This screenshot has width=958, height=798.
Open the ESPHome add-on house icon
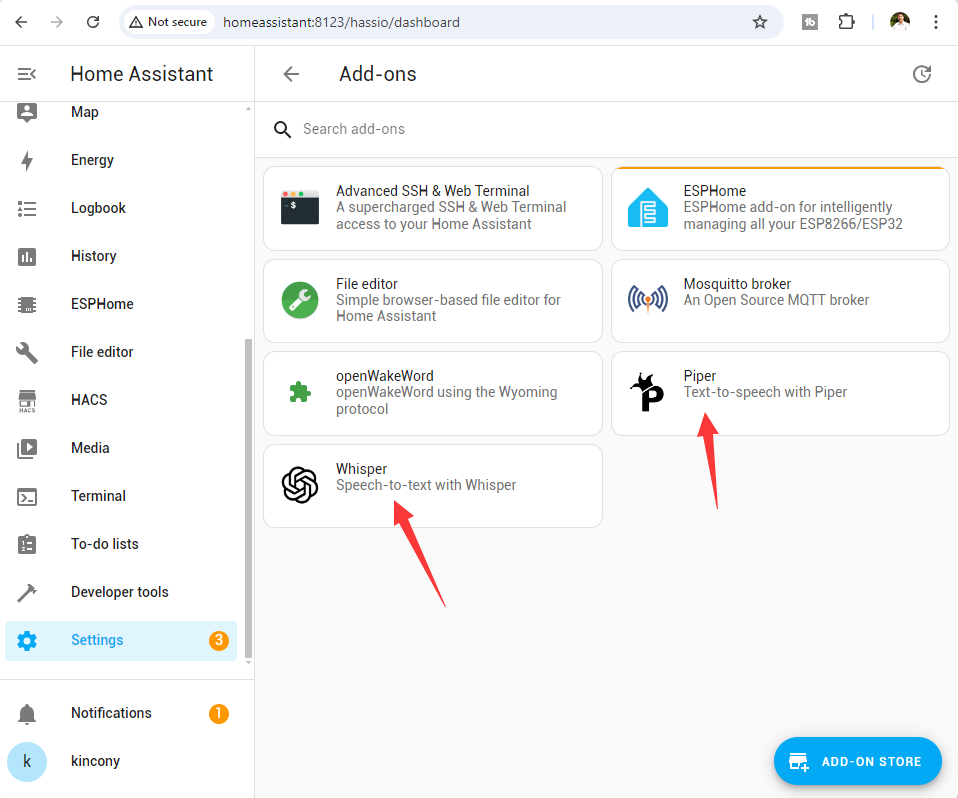point(647,208)
